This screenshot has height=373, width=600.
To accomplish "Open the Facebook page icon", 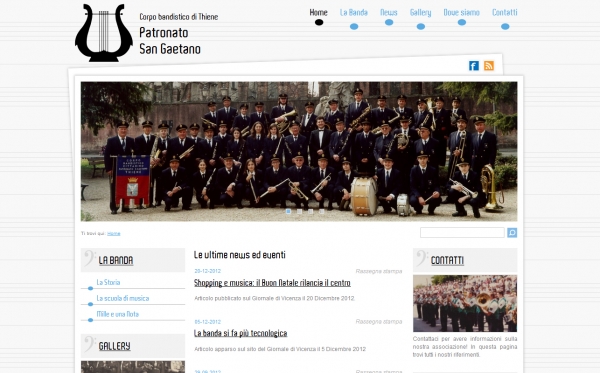I will (x=474, y=66).
